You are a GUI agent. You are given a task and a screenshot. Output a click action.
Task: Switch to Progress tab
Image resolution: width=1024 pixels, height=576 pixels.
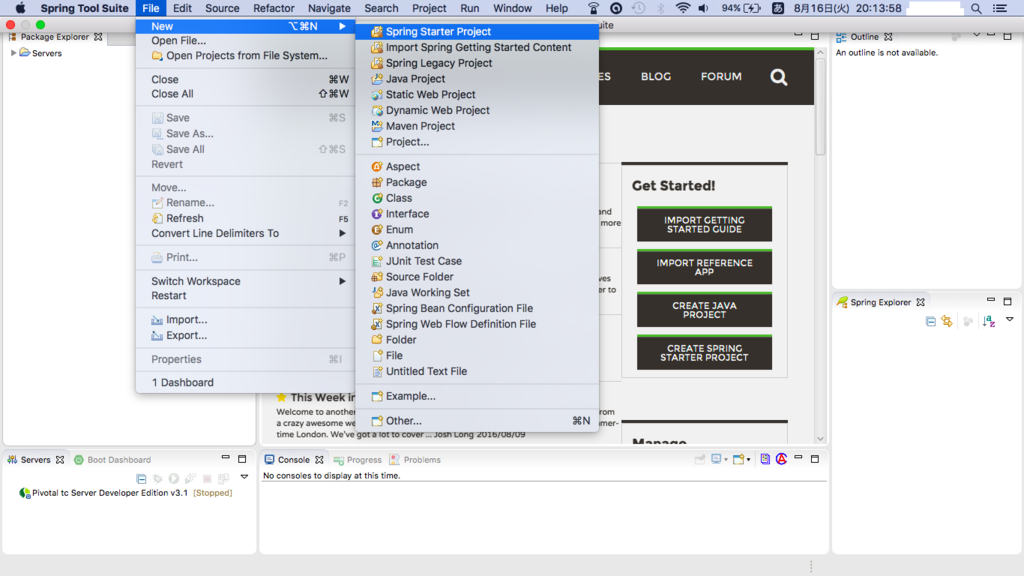357,460
